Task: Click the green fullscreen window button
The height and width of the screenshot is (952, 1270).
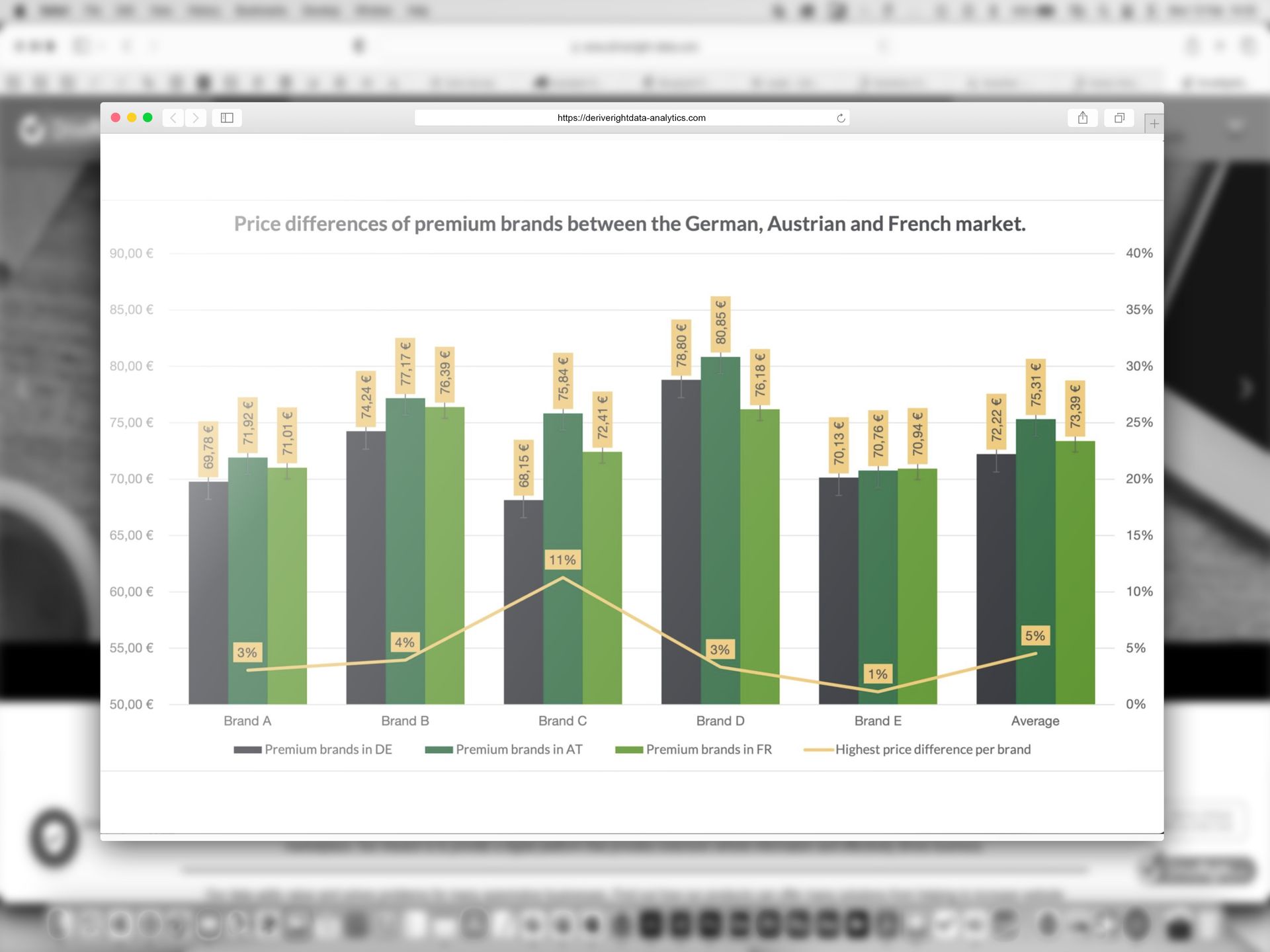Action: (x=148, y=118)
